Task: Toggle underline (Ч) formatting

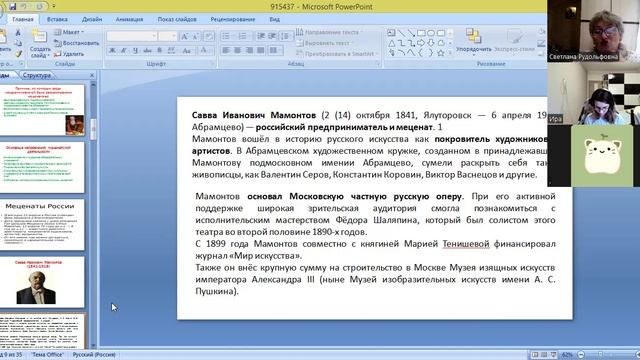Action: pyautogui.click(x=135, y=51)
